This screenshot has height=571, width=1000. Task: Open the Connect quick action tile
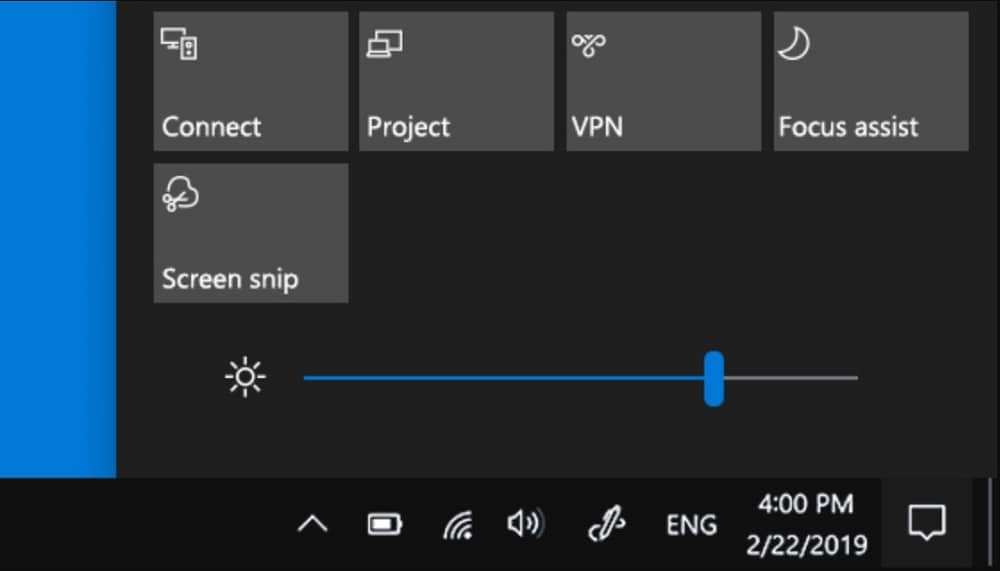[251, 81]
